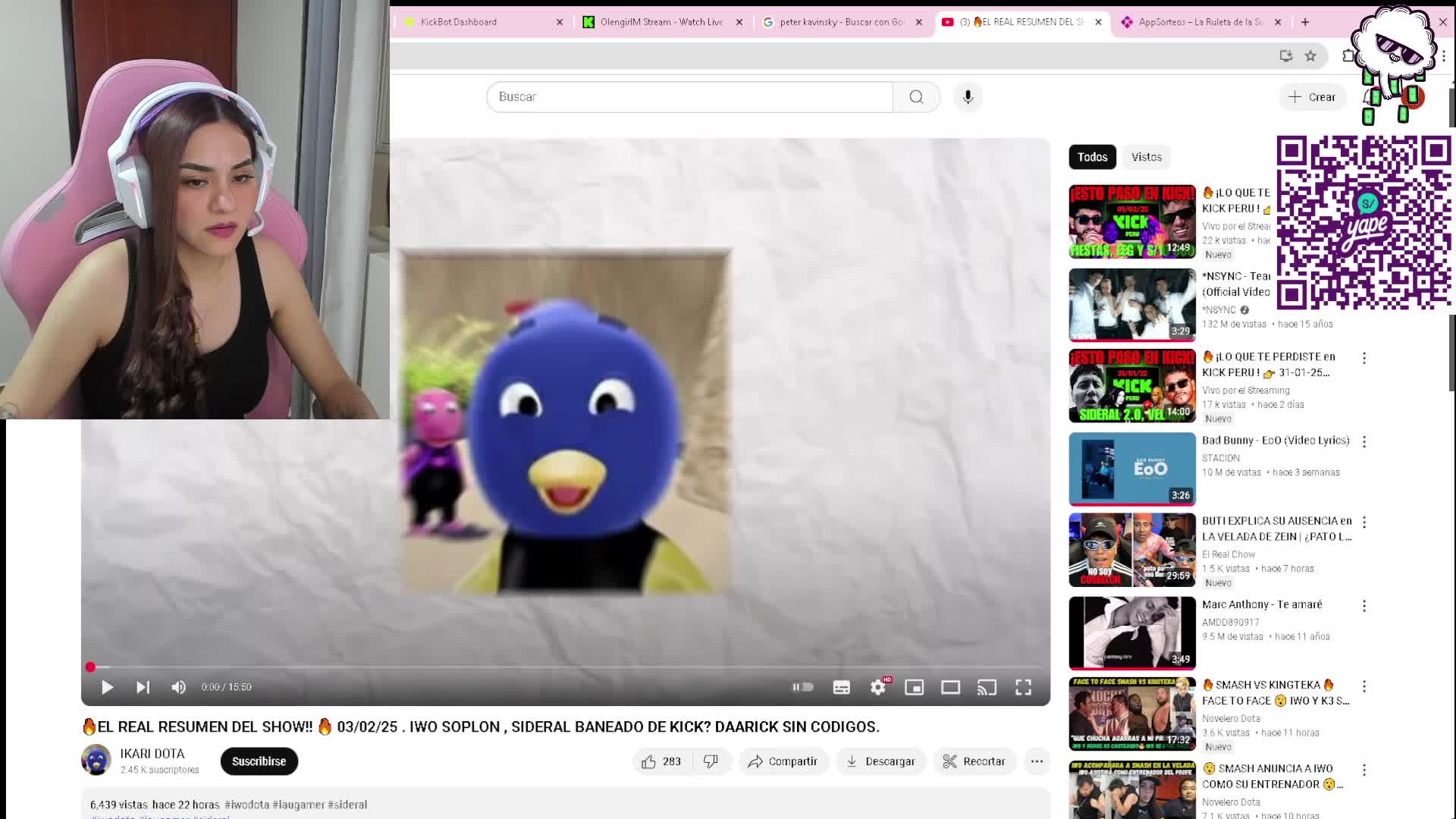1456x819 pixels.
Task: Open Marc Anthony Te amaré thumbnail
Action: [1132, 633]
